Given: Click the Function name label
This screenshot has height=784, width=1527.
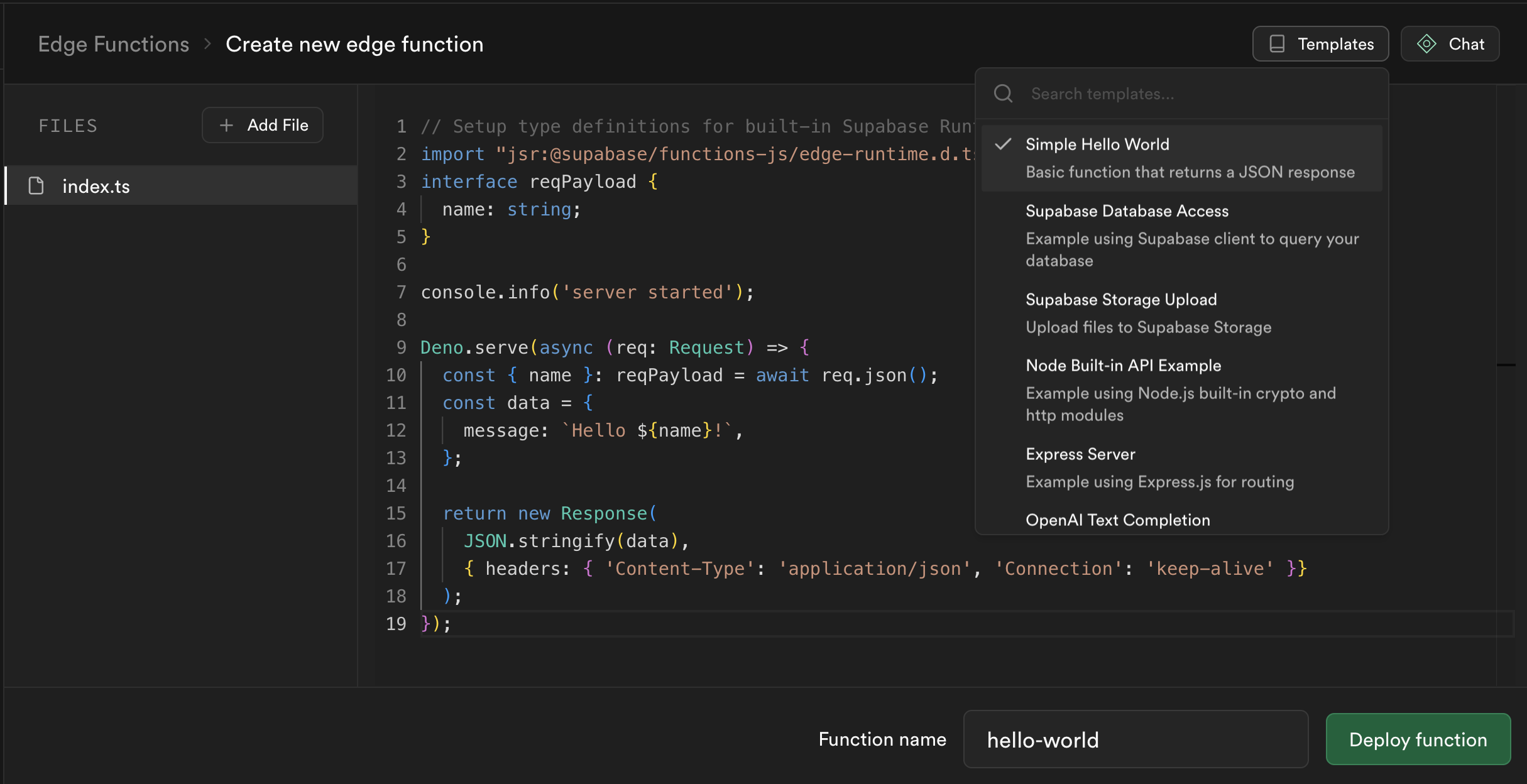Looking at the screenshot, I should tap(882, 739).
